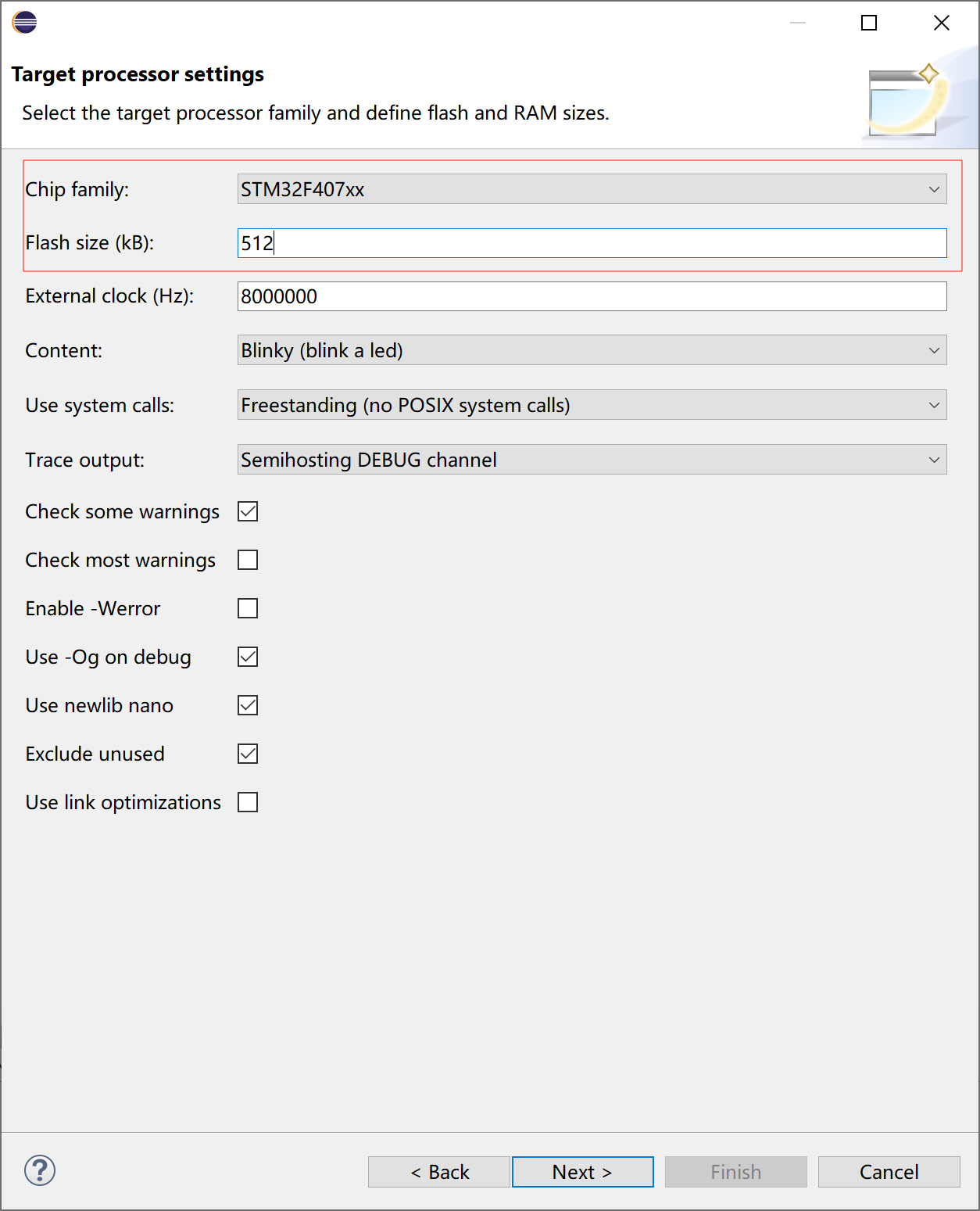Click the External clock (Hz) field
Image resolution: width=980 pixels, height=1211 pixels.
click(x=592, y=296)
